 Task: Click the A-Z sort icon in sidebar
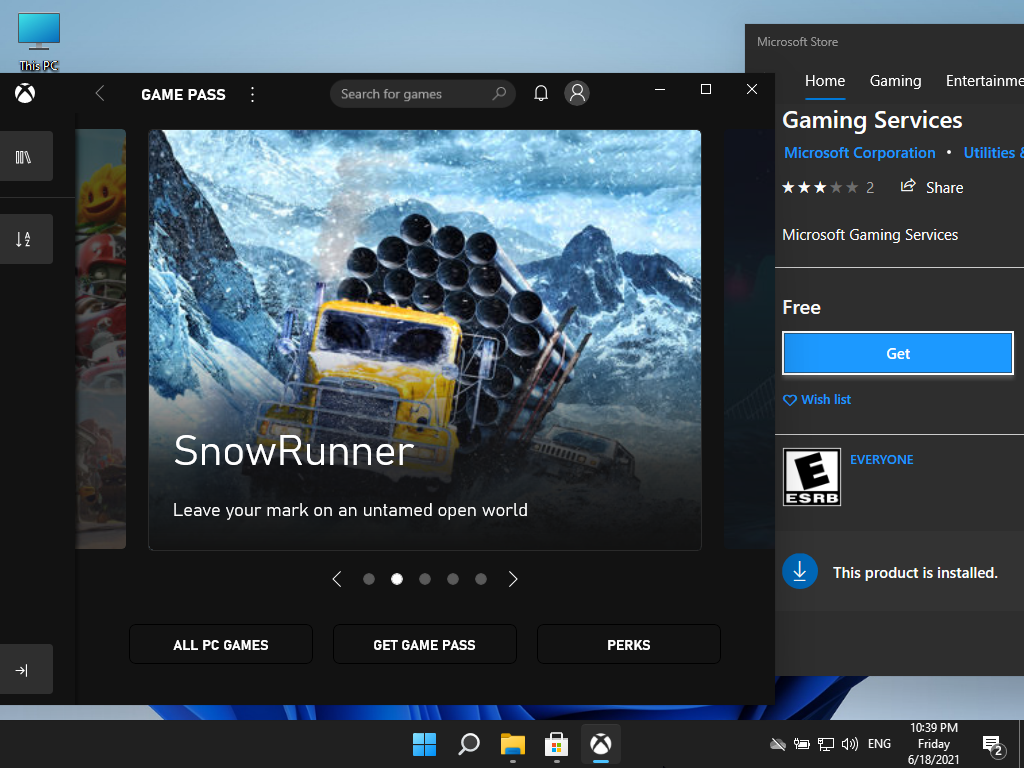[x=24, y=239]
